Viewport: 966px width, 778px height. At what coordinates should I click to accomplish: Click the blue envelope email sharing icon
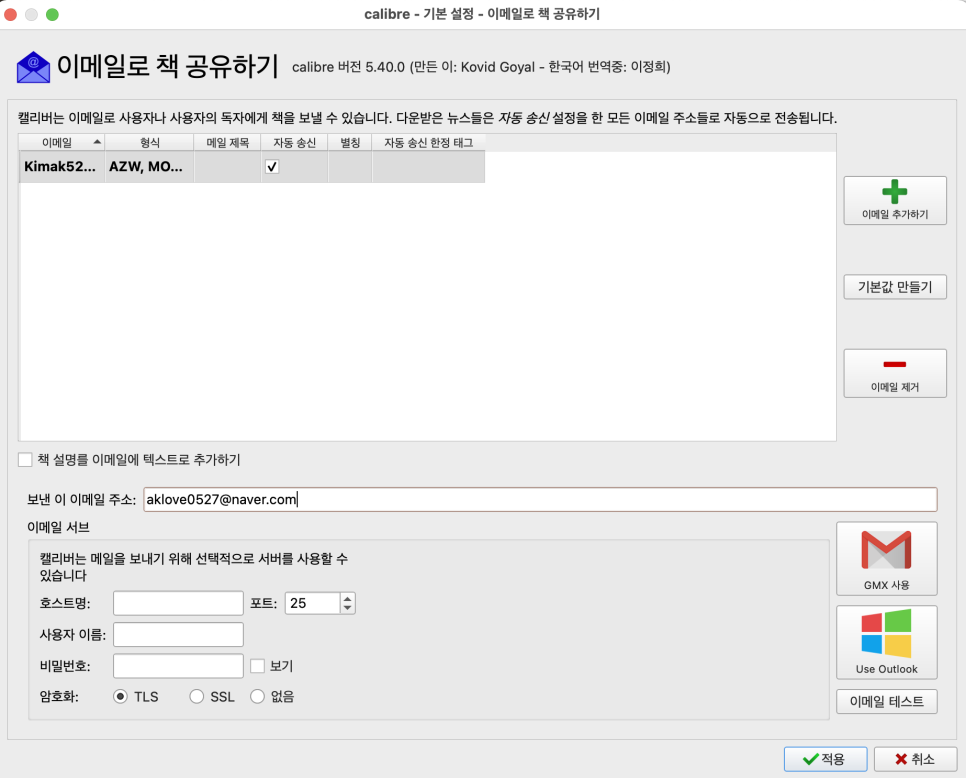click(x=33, y=67)
